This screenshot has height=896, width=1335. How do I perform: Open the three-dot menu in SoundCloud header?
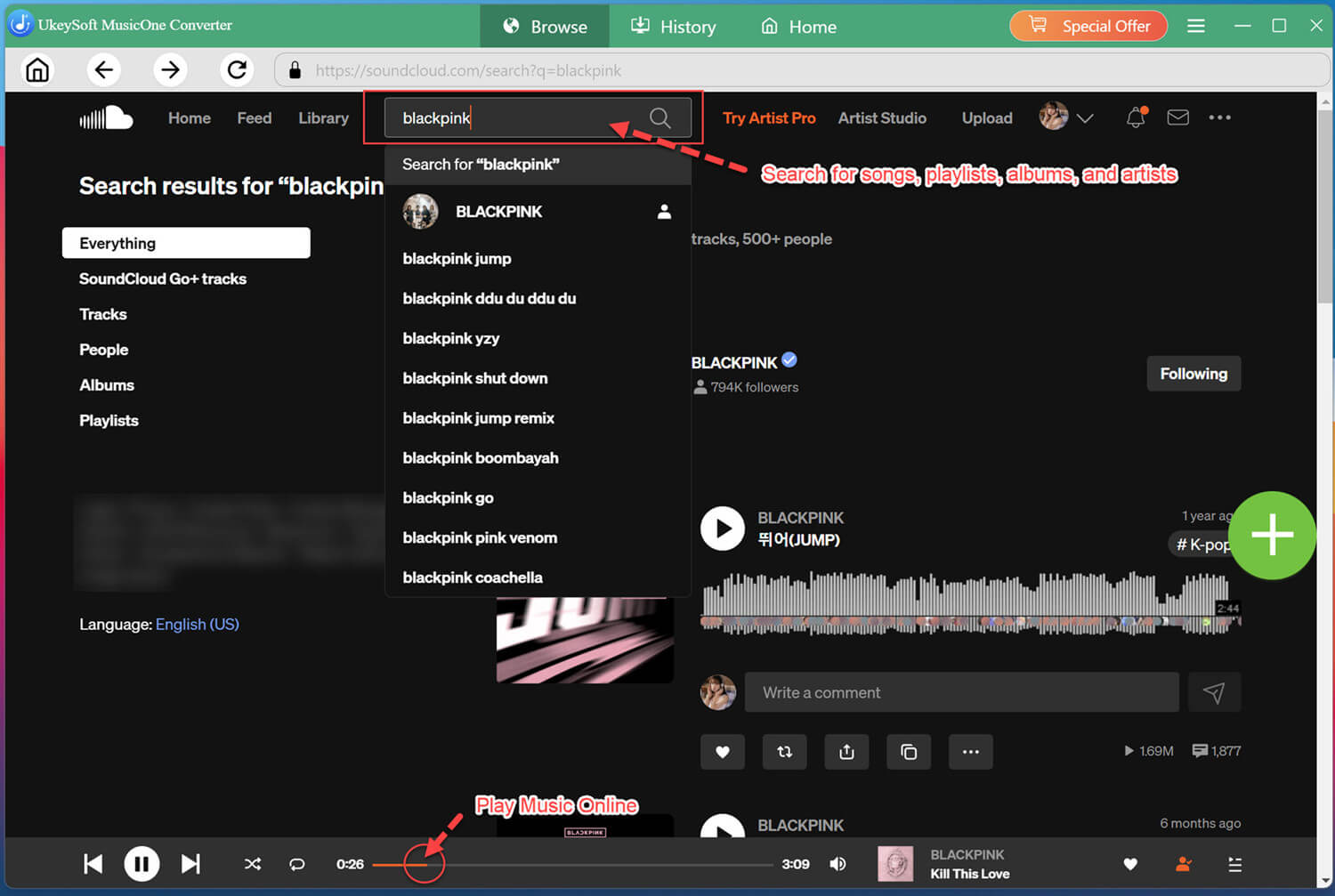(x=1219, y=117)
